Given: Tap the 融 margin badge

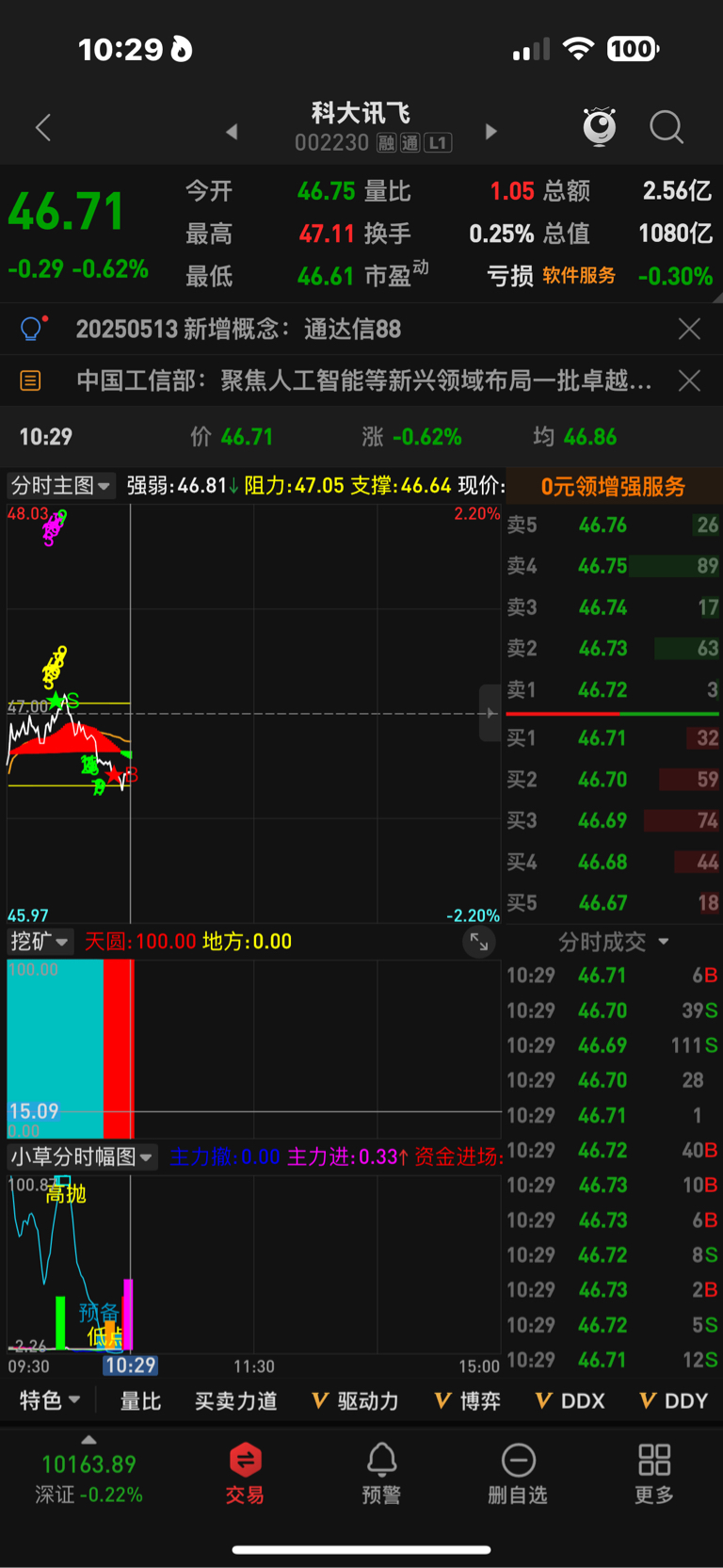Looking at the screenshot, I should pos(386,143).
